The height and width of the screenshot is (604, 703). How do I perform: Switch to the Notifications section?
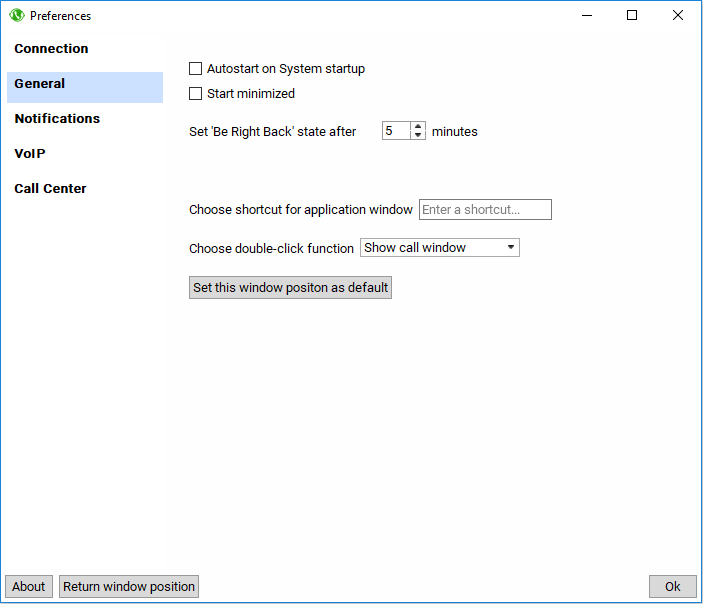pos(57,119)
